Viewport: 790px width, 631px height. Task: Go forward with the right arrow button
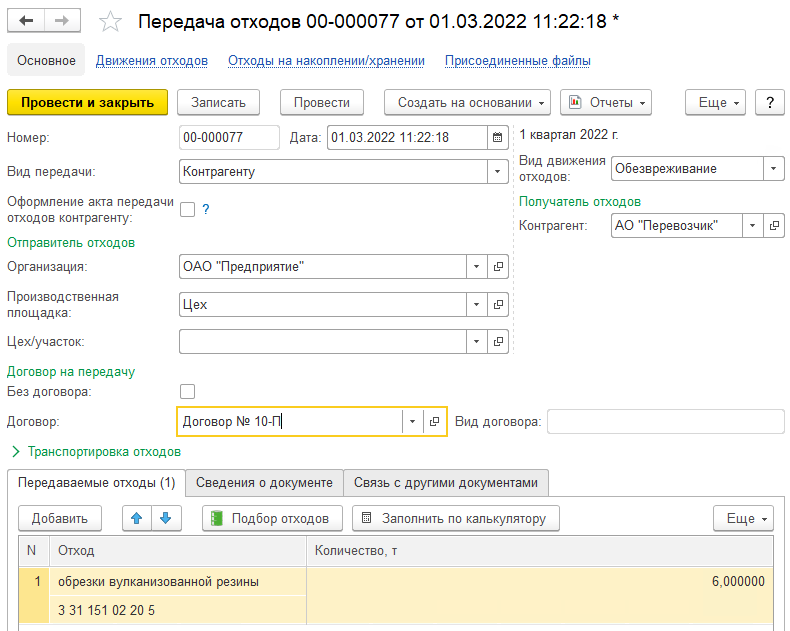click(62, 21)
